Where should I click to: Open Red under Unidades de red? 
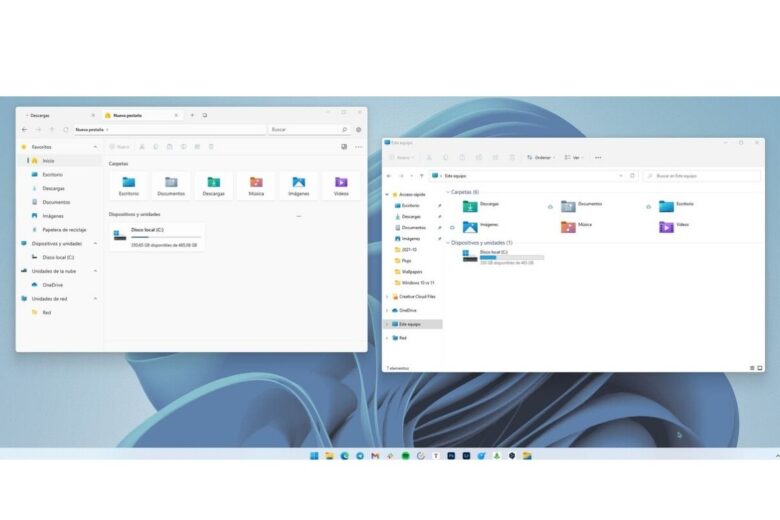coord(42,312)
